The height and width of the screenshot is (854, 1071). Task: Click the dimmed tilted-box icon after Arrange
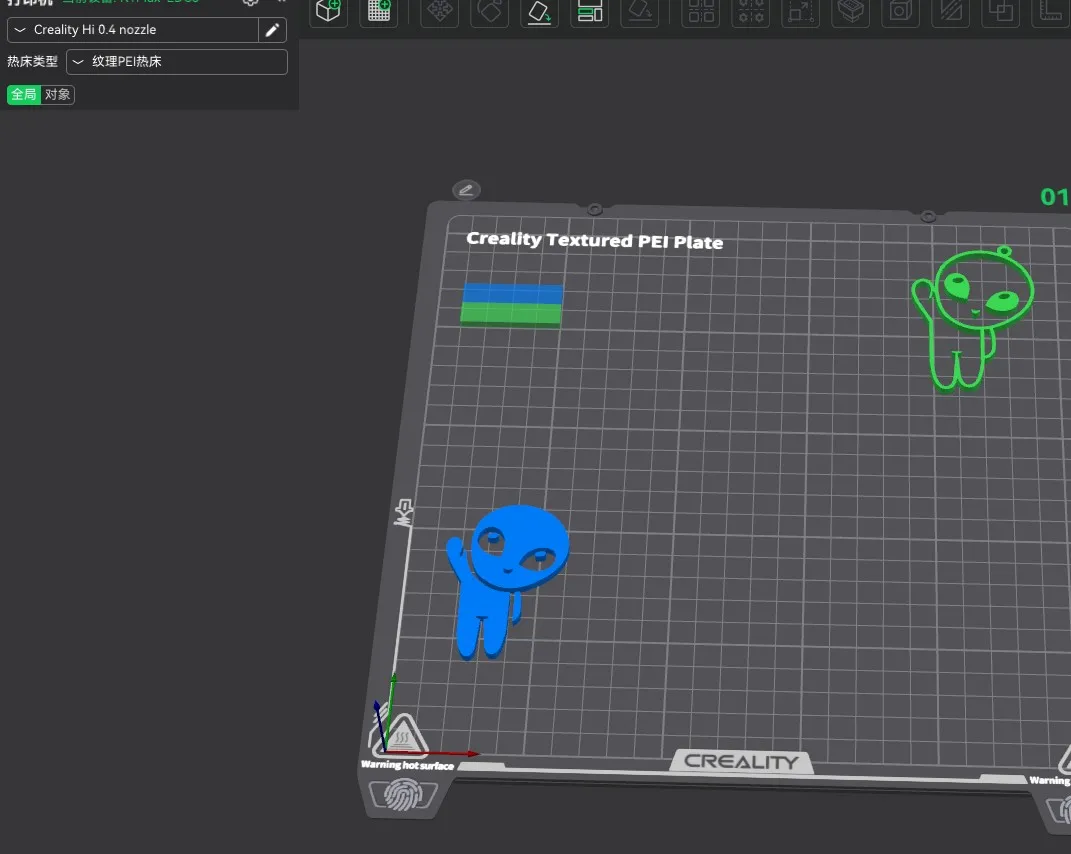[x=640, y=12]
